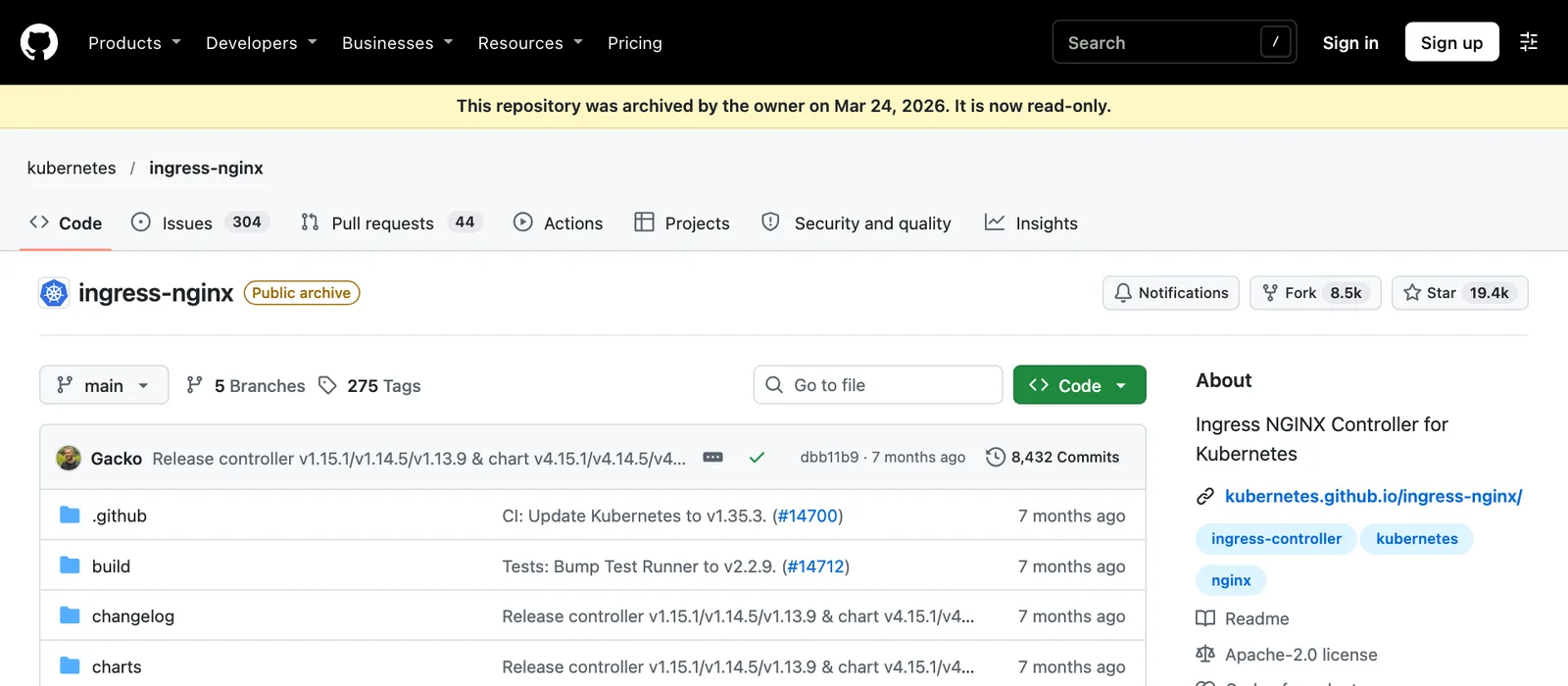Viewport: 1568px width, 686px height.
Task: Click the Kubernetes repository avatar icon
Action: click(54, 293)
